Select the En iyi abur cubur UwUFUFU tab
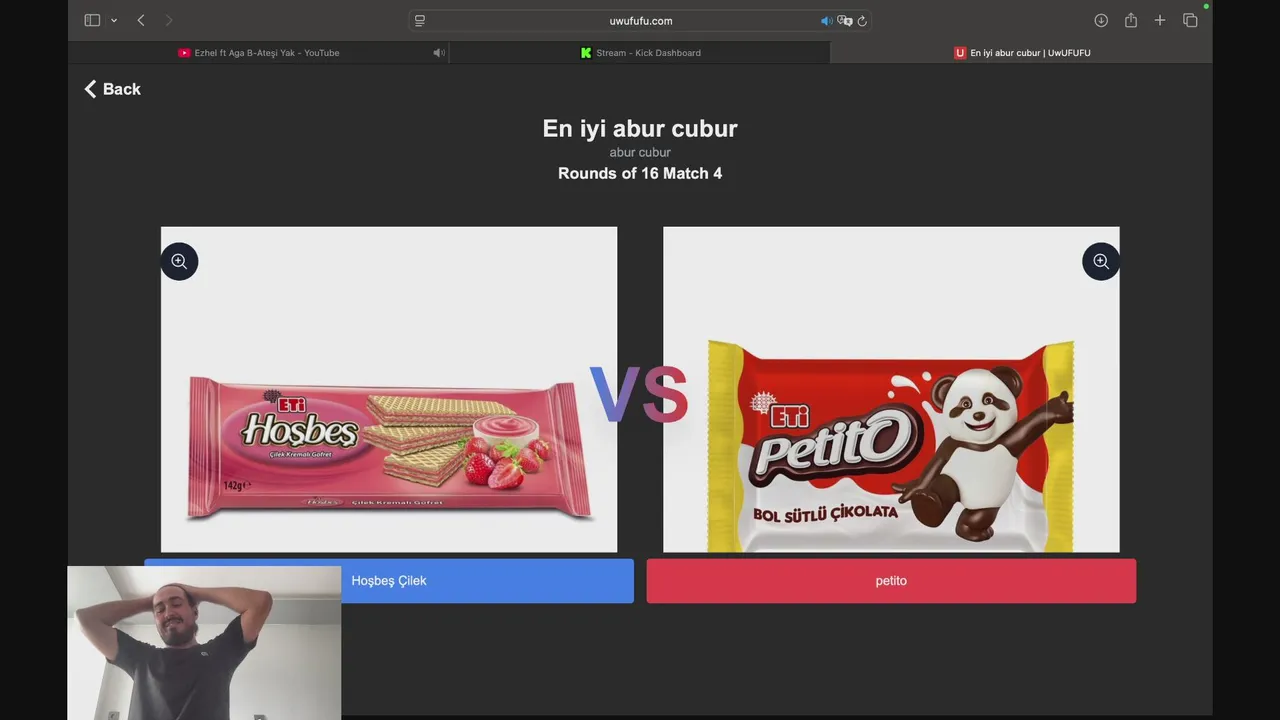This screenshot has width=1280, height=720. (x=1021, y=53)
